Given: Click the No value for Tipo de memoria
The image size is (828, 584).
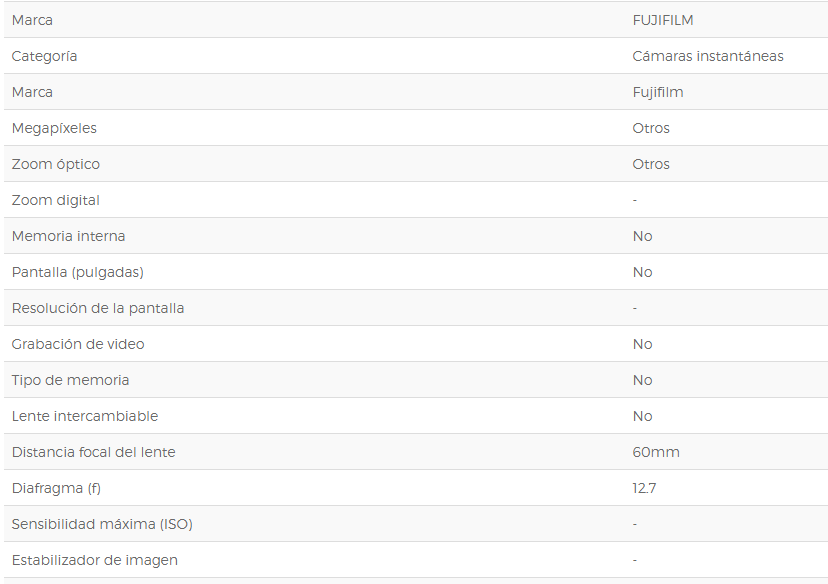Looking at the screenshot, I should click(x=642, y=380).
